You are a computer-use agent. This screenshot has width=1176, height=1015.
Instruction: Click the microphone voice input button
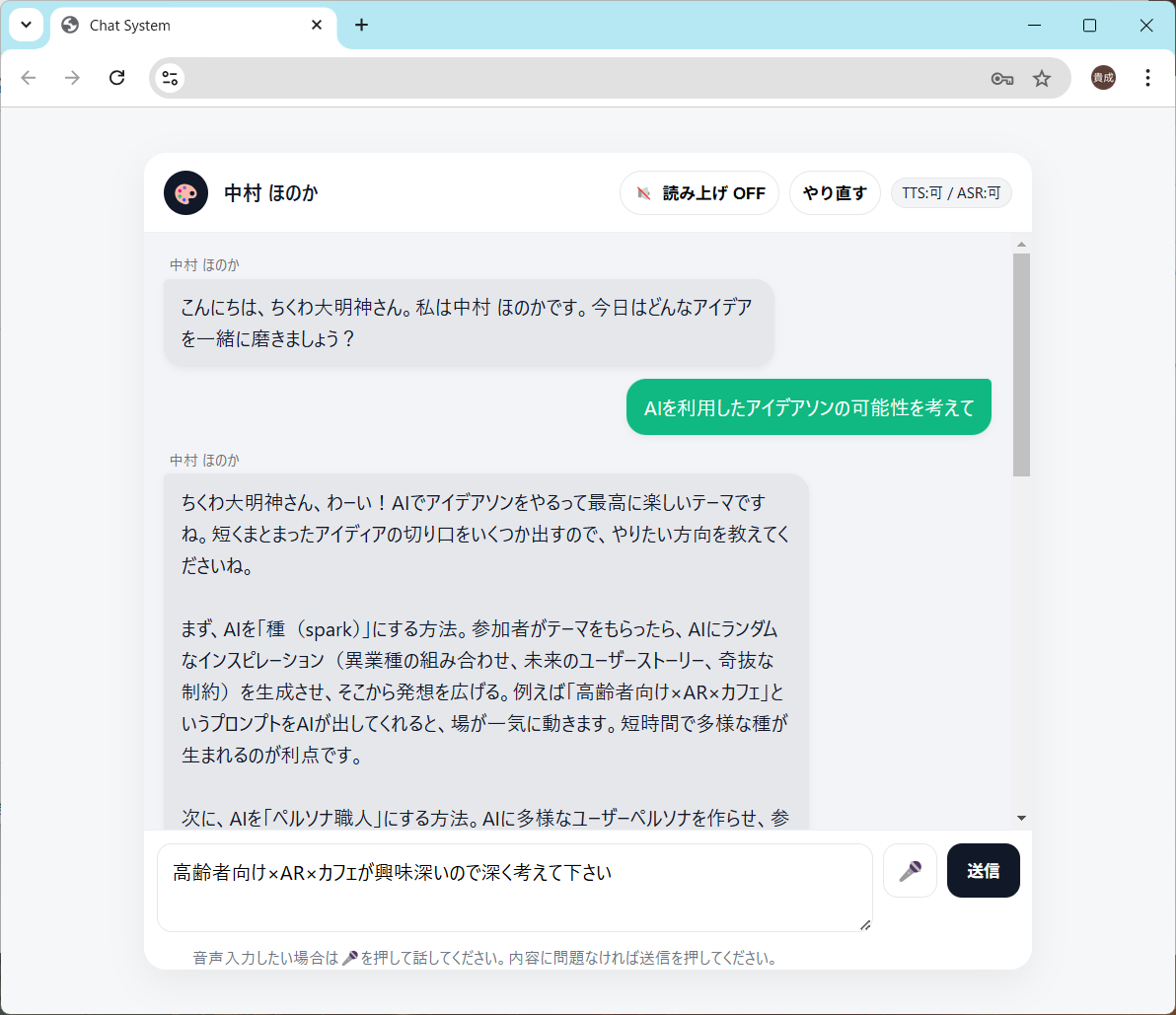[910, 871]
